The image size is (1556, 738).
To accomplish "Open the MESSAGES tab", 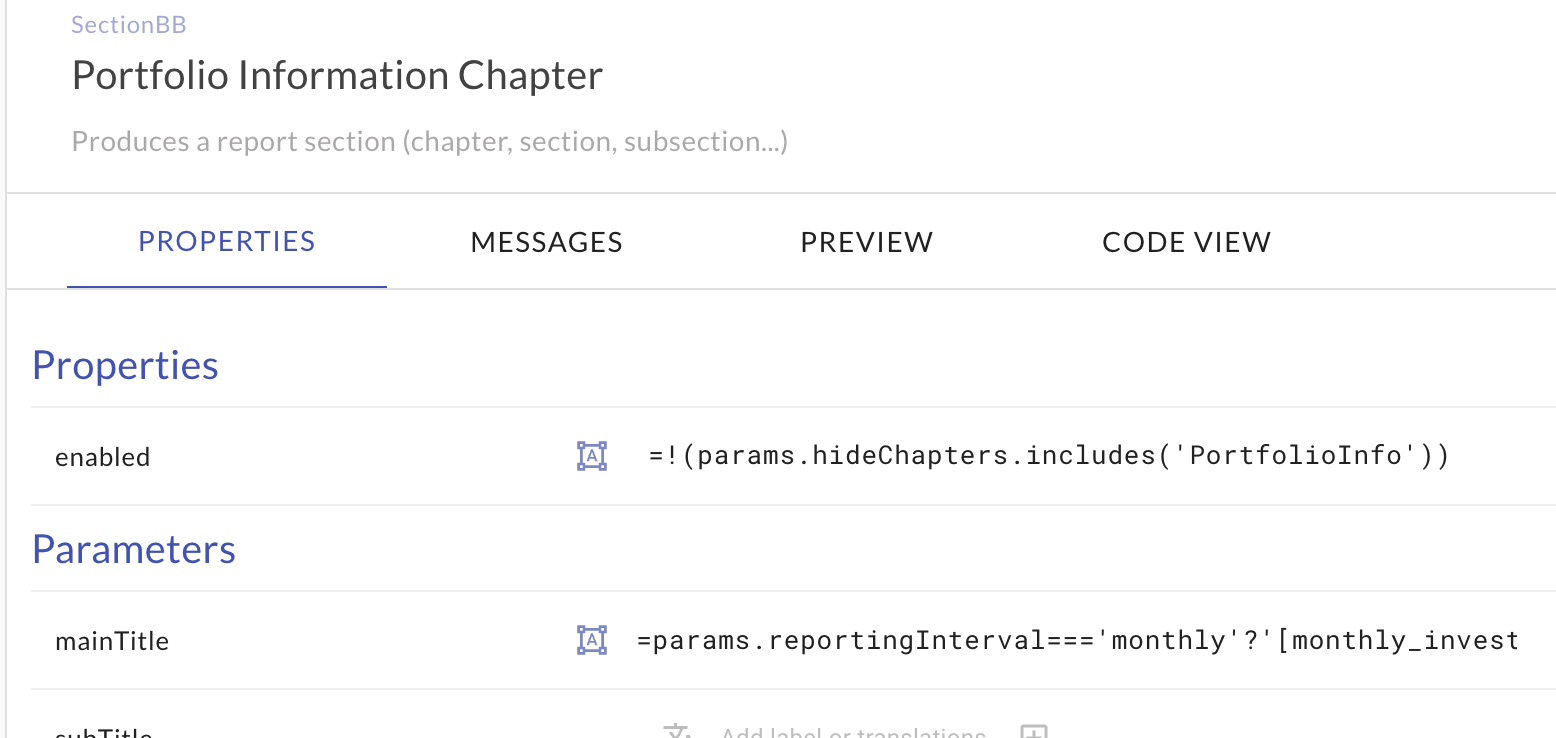I will [546, 242].
